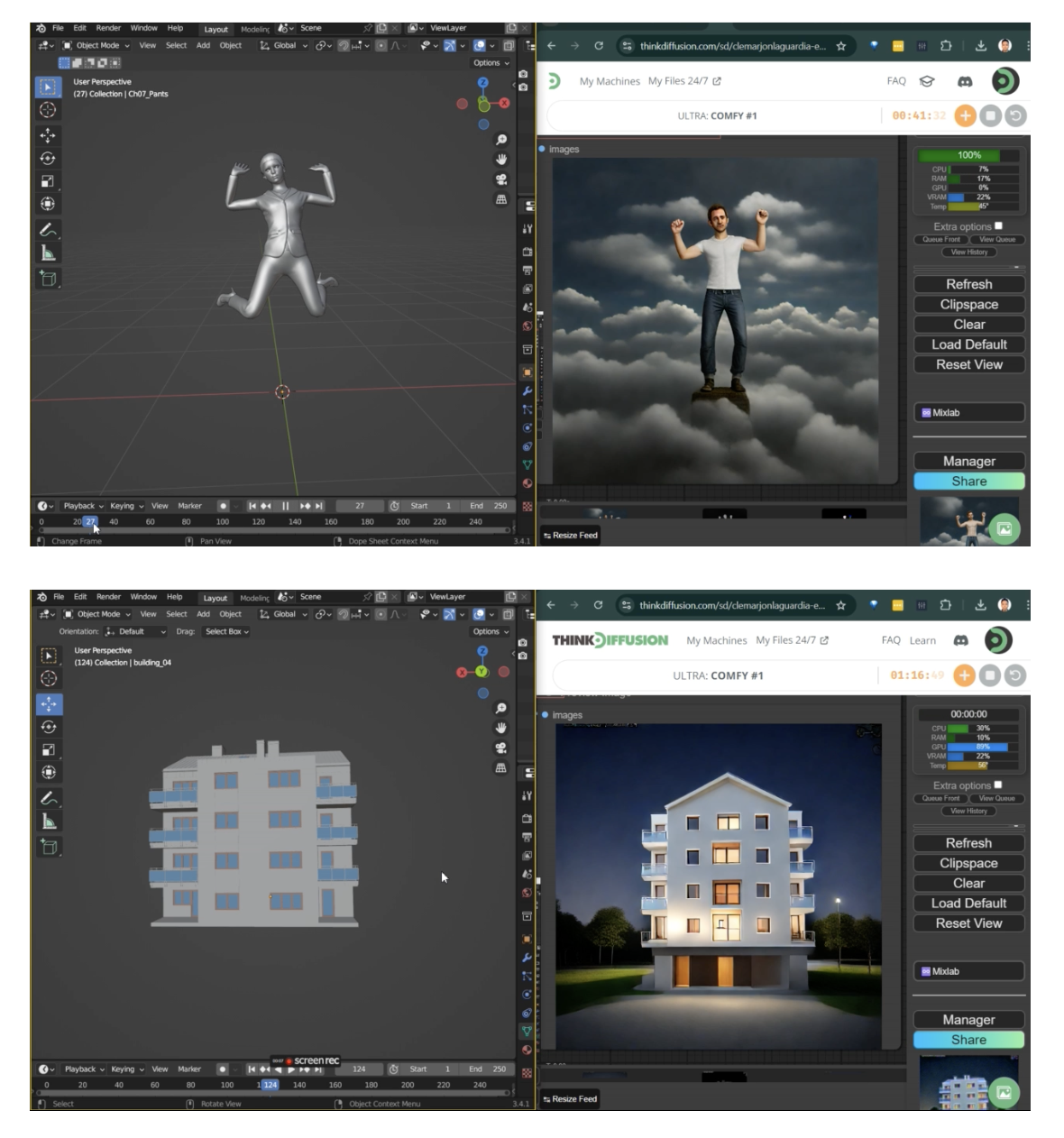Open the Mixlab panel in ComfyUI

(x=968, y=412)
